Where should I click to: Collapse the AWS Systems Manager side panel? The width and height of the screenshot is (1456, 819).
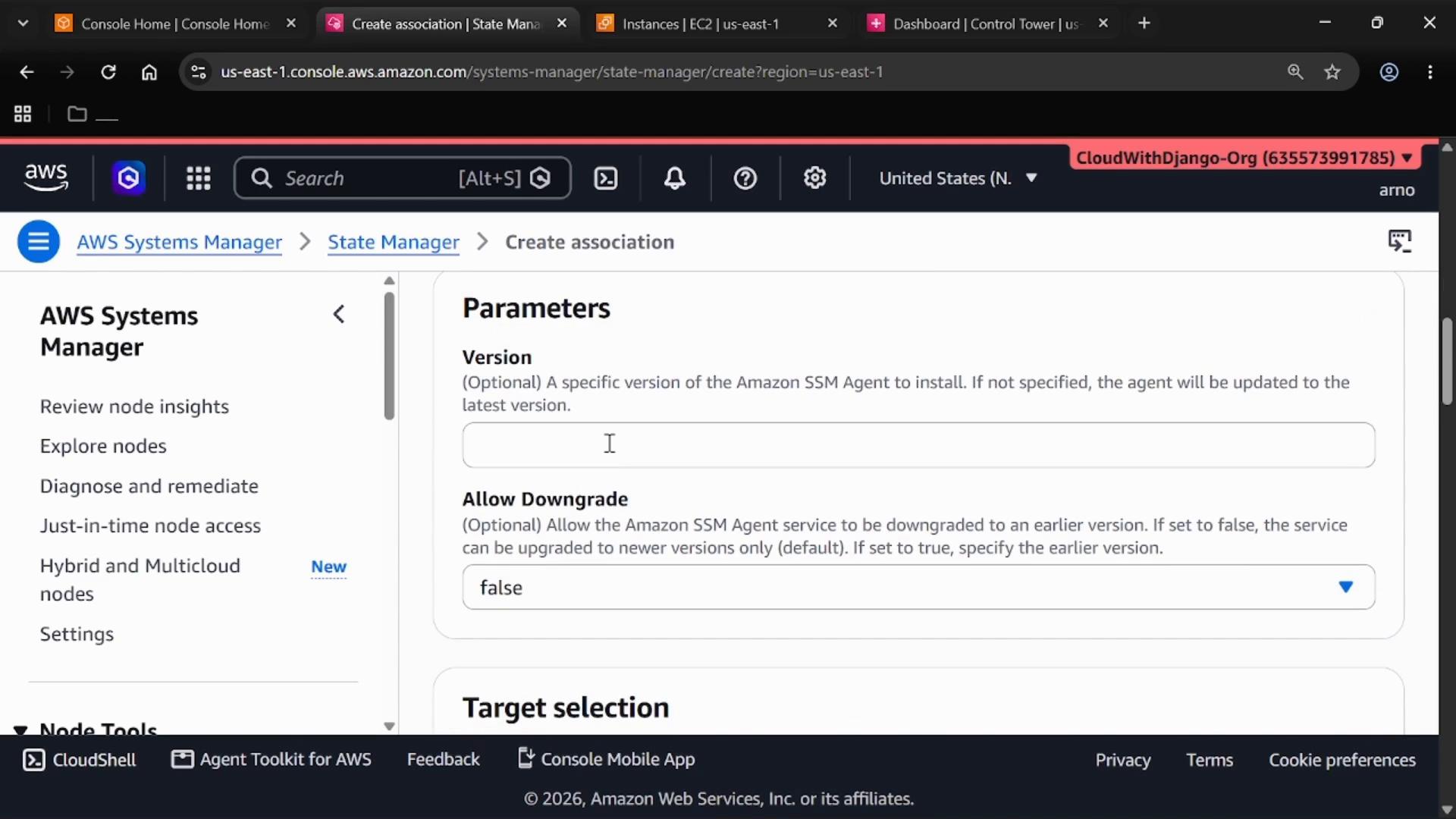[339, 314]
